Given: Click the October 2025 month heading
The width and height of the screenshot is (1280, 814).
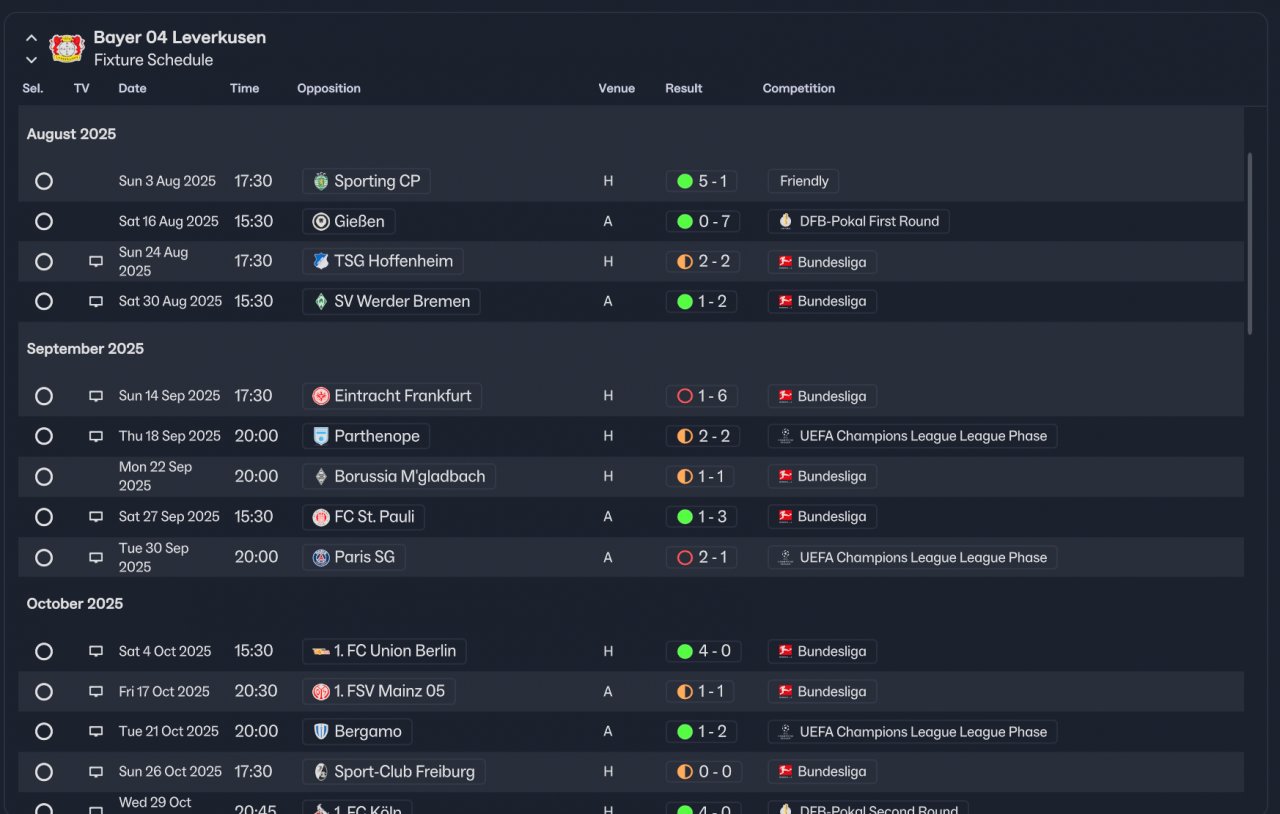Looking at the screenshot, I should click(75, 604).
